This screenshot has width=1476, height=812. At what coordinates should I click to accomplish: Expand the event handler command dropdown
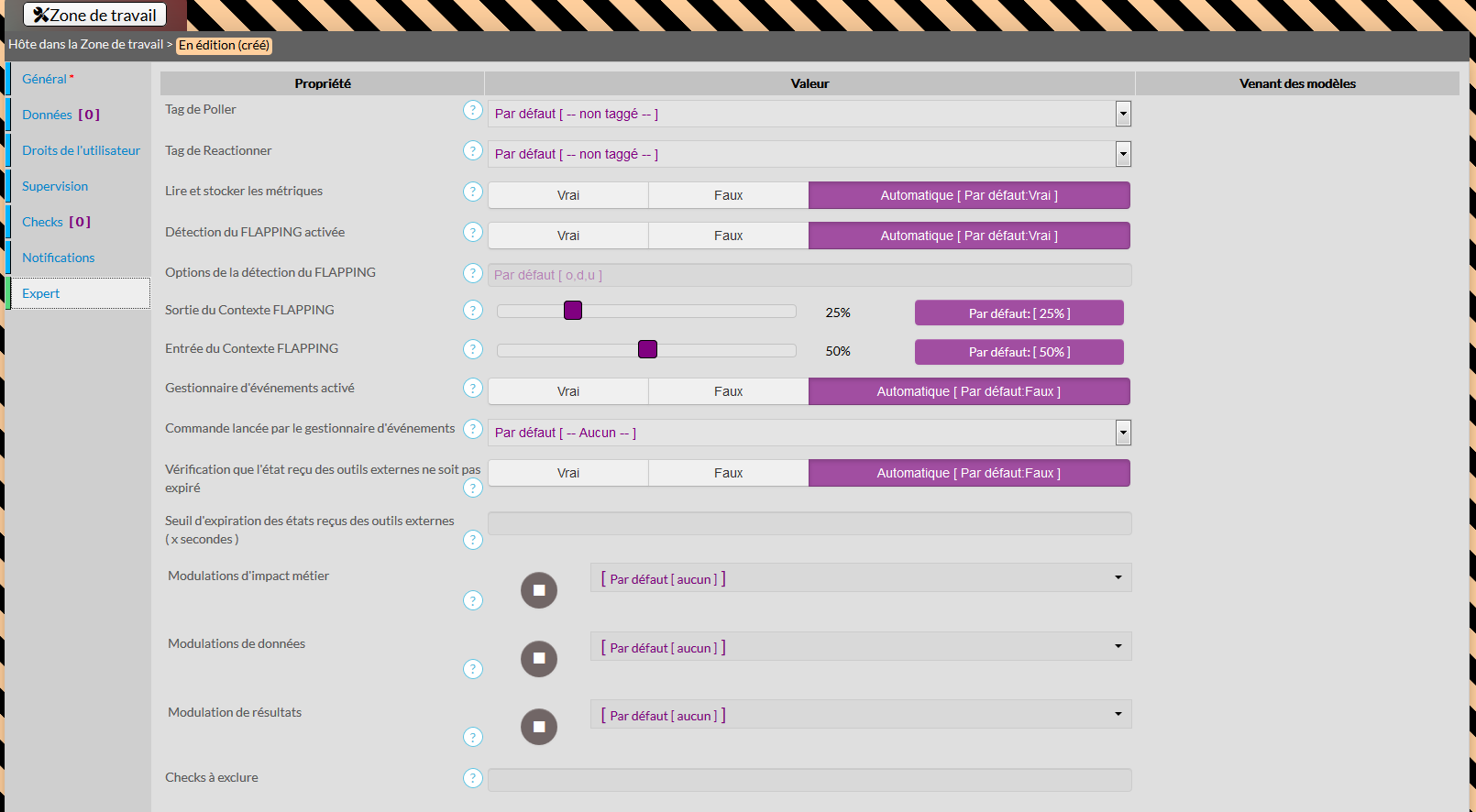point(1122,433)
